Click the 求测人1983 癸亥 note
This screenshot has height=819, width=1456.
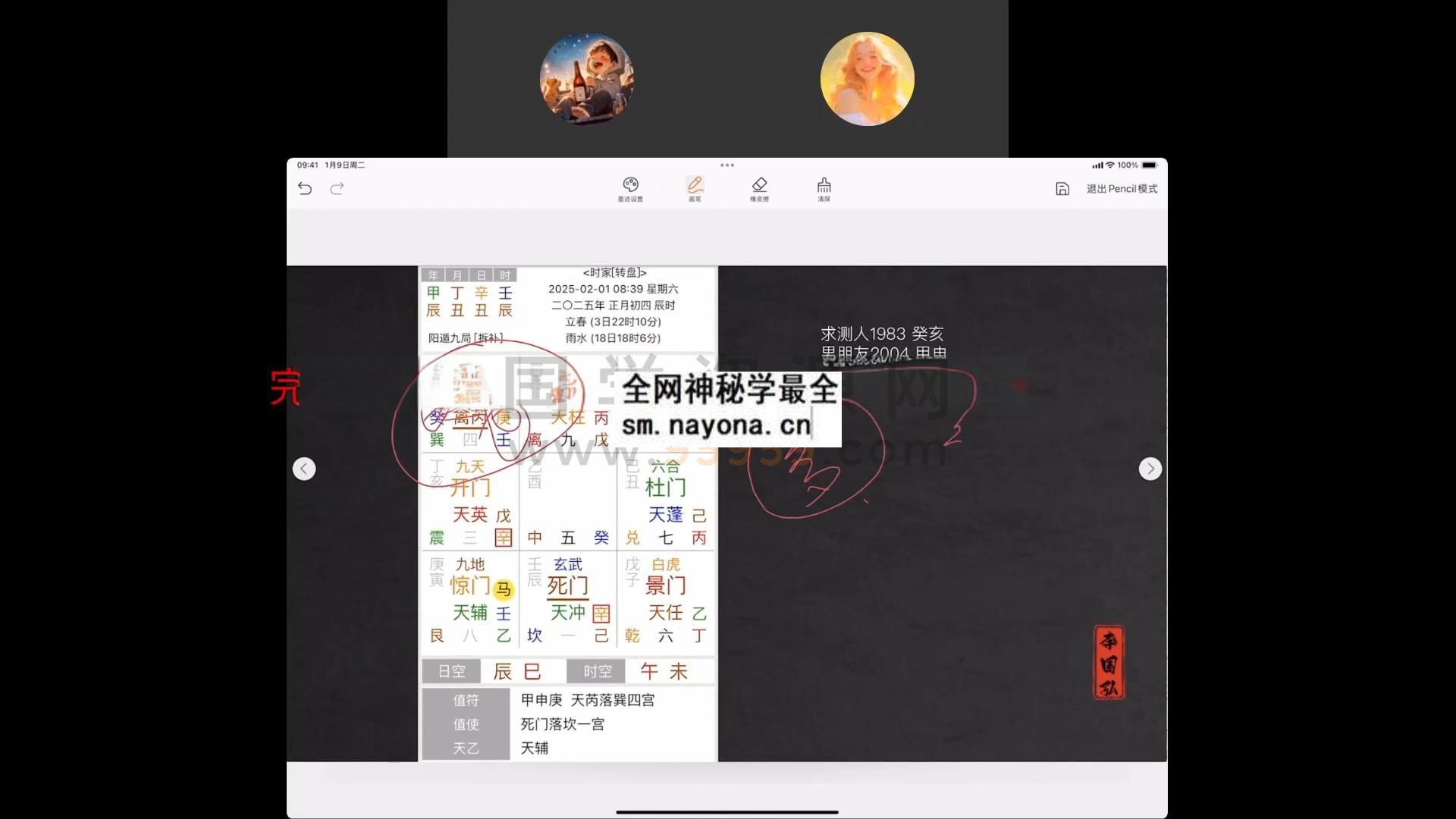[882, 334]
